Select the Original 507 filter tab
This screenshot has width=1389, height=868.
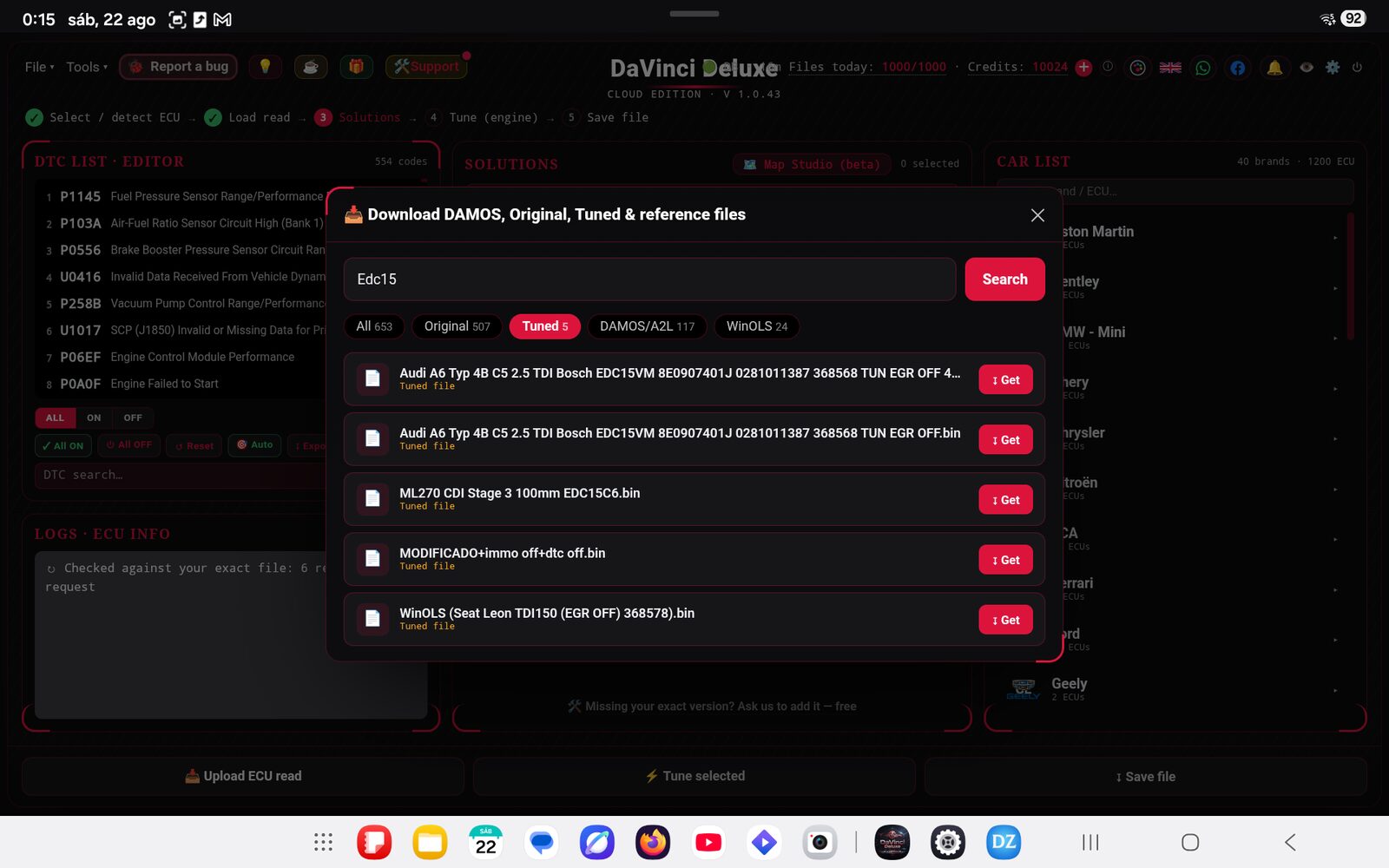pyautogui.click(x=457, y=326)
